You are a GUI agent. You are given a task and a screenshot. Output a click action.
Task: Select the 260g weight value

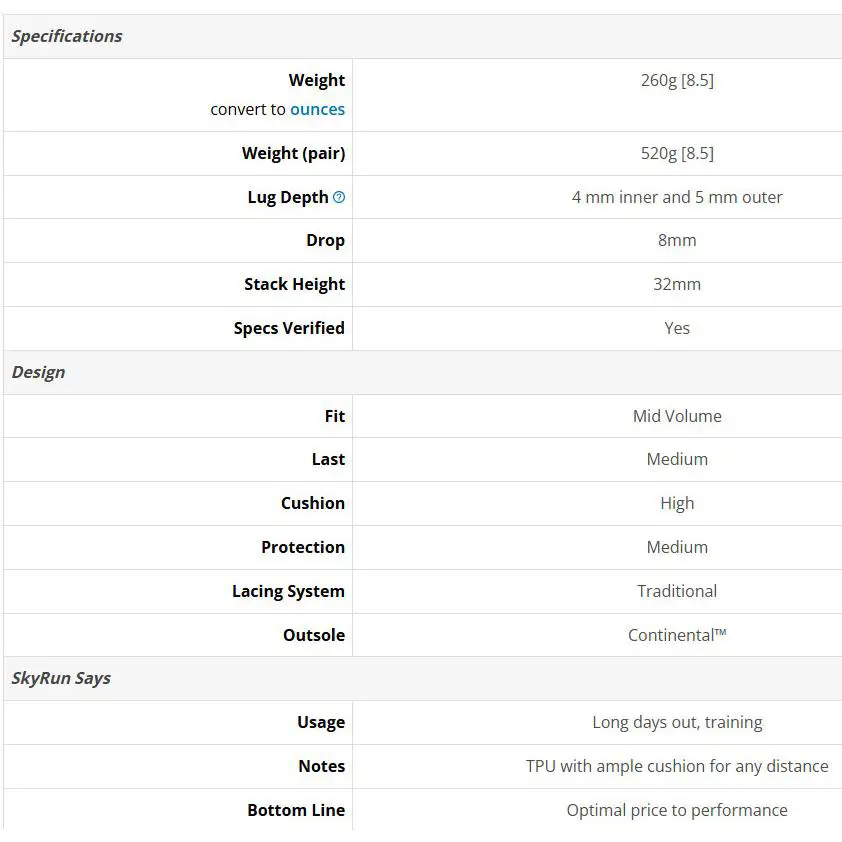pyautogui.click(x=677, y=80)
